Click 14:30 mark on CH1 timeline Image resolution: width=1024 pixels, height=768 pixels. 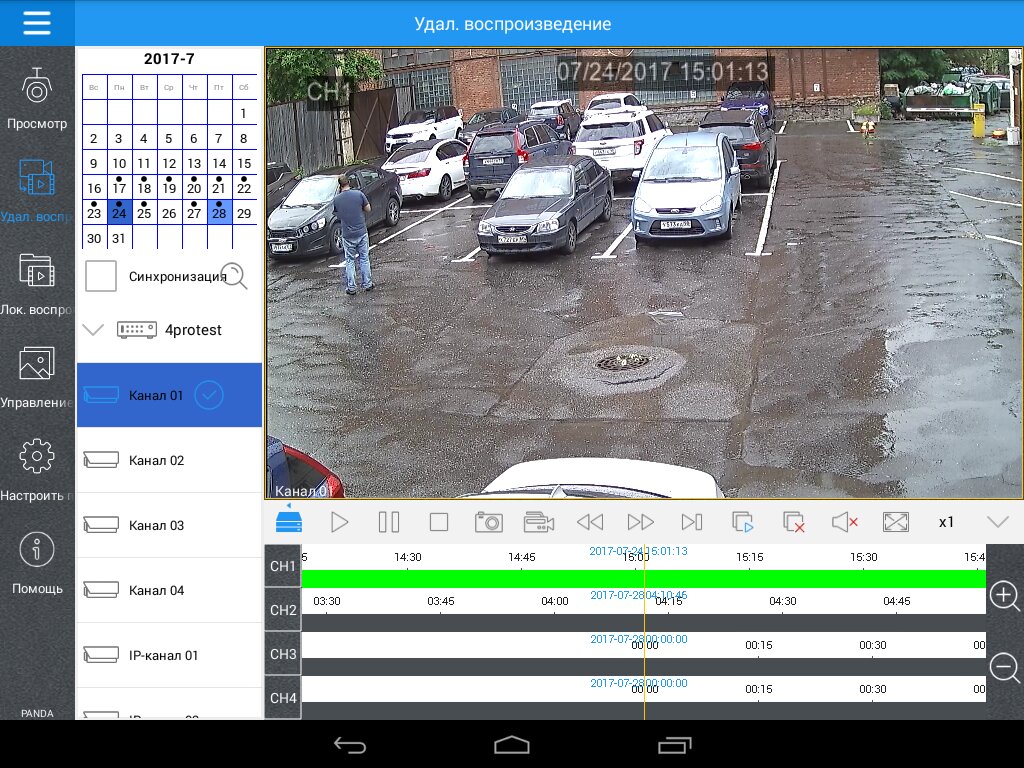pyautogui.click(x=408, y=557)
